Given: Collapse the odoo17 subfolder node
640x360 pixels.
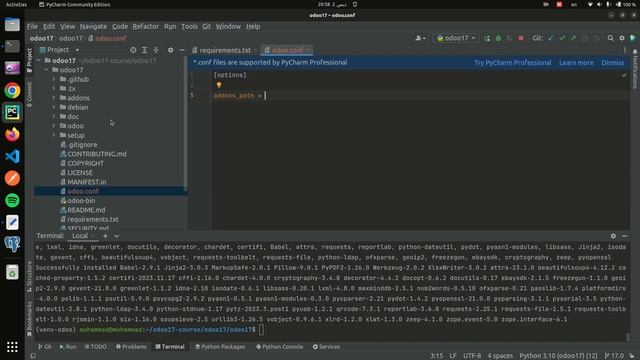Looking at the screenshot, I should tap(47, 70).
